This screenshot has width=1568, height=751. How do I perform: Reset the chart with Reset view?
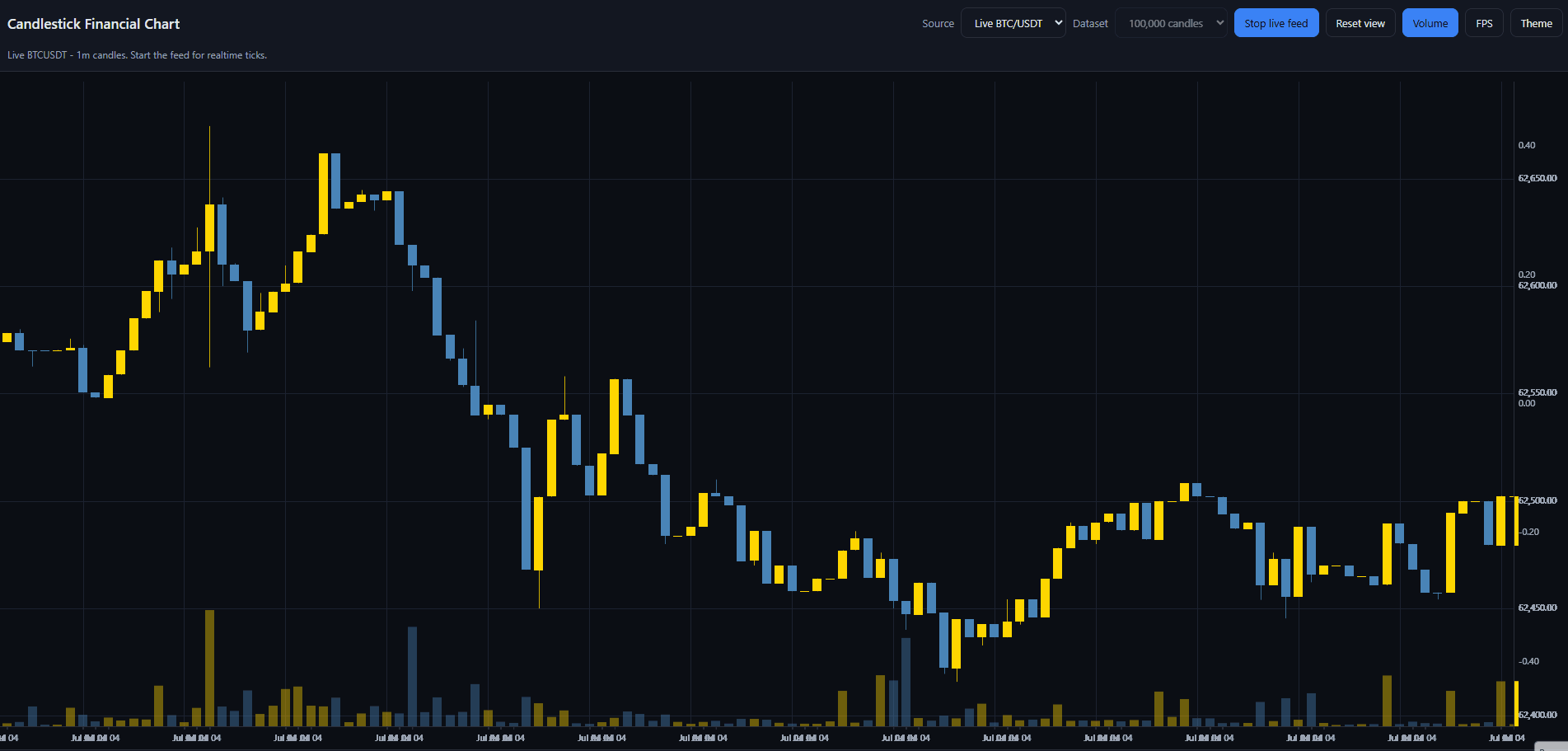tap(1360, 23)
